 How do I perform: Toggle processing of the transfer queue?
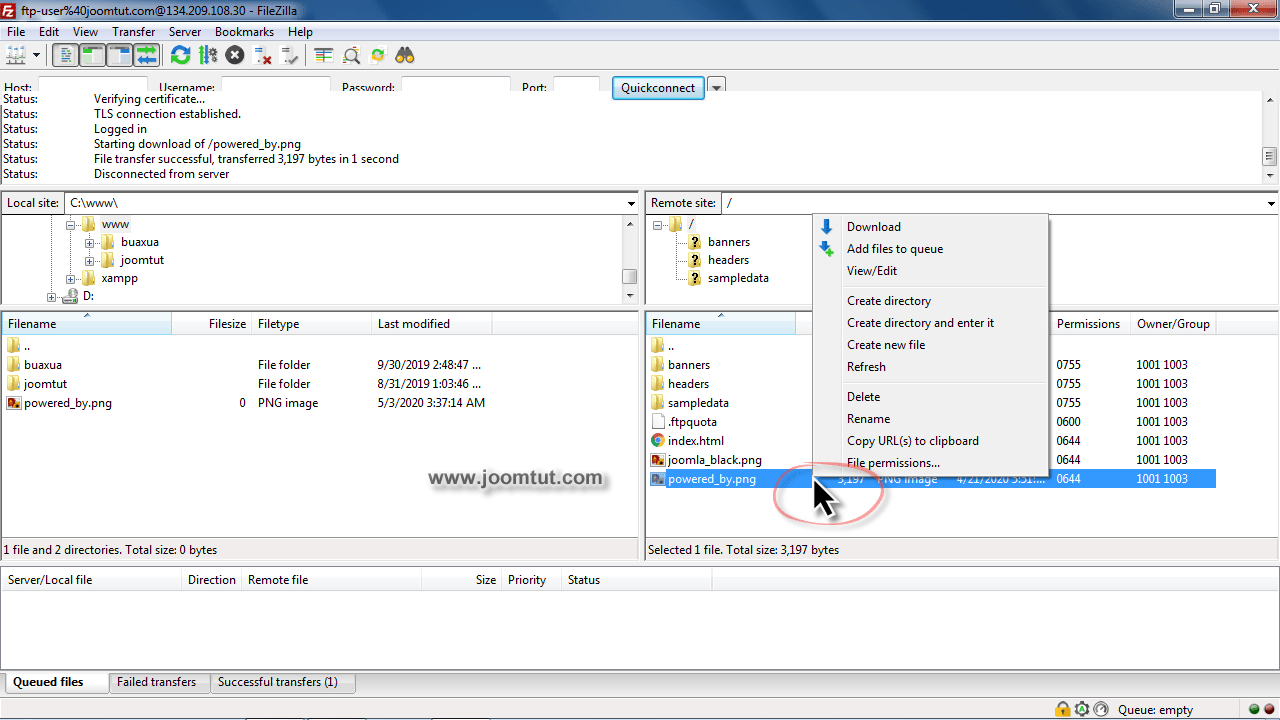[208, 55]
